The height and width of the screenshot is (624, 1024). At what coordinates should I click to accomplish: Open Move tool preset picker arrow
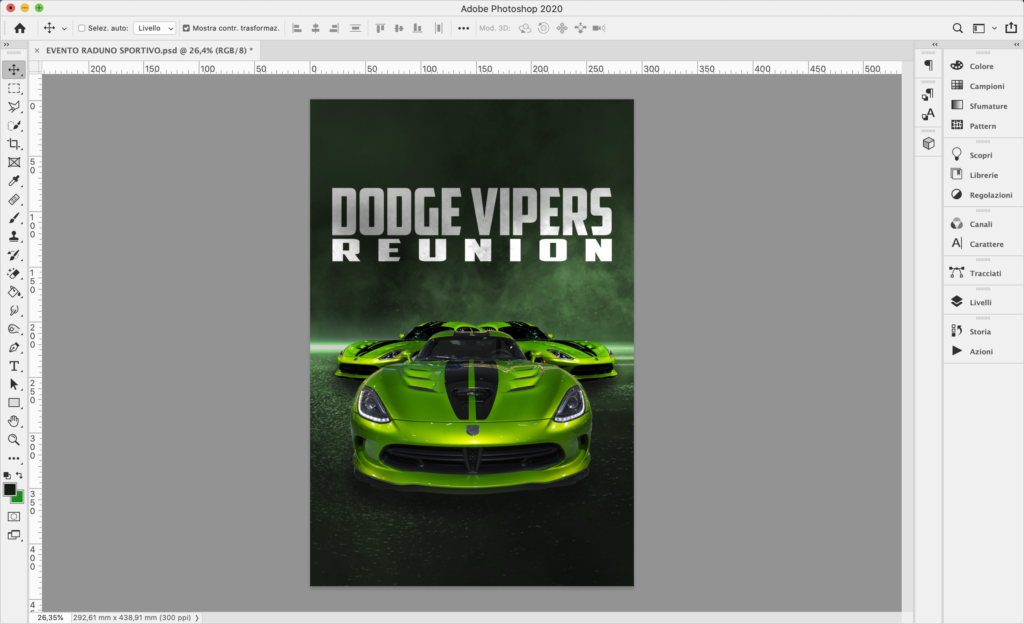(x=64, y=29)
